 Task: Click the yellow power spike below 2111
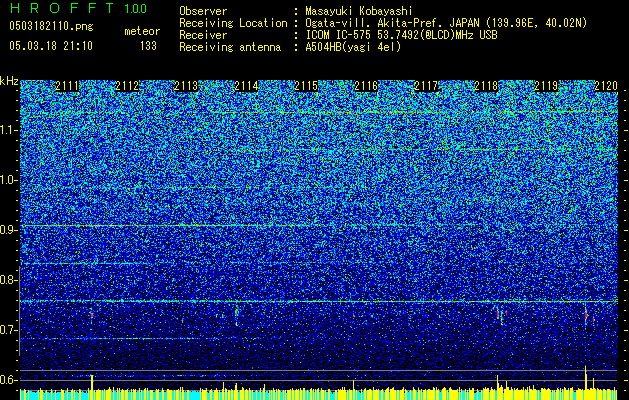click(x=92, y=382)
